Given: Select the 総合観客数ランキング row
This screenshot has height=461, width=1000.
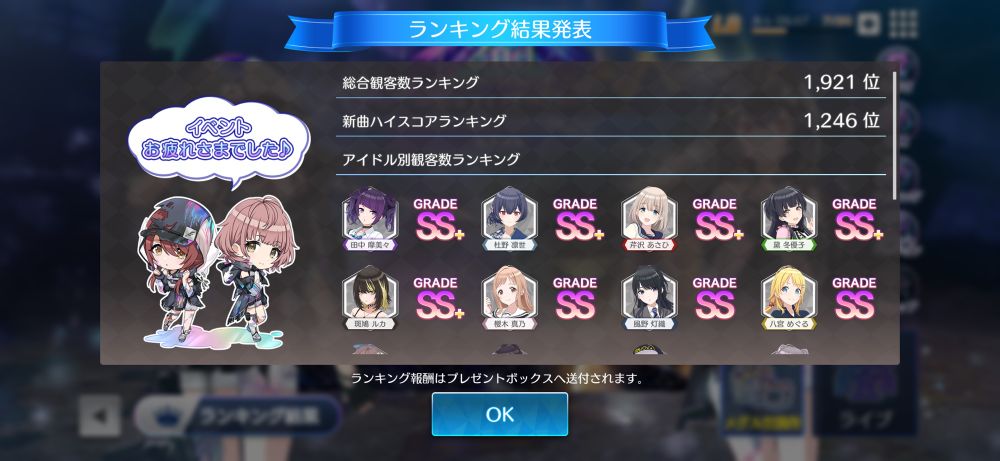Looking at the screenshot, I should pos(611,82).
